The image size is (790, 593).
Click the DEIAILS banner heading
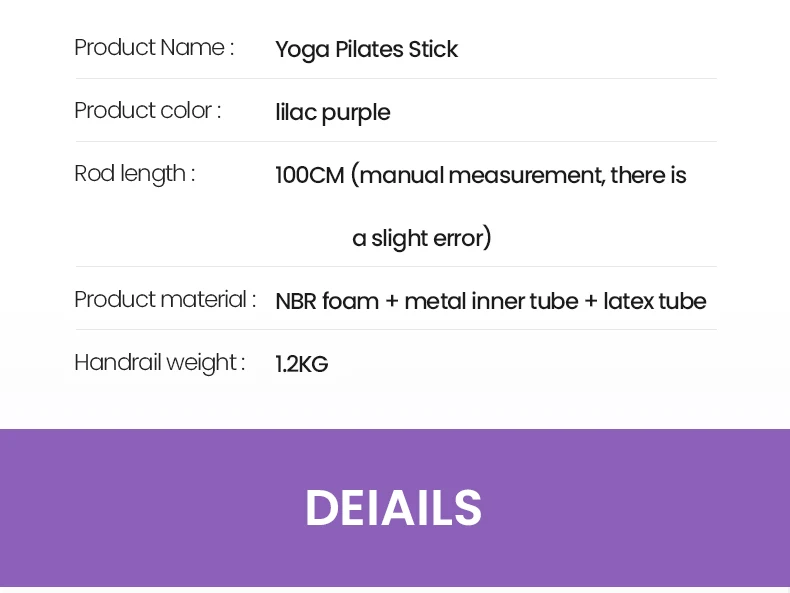pos(393,508)
